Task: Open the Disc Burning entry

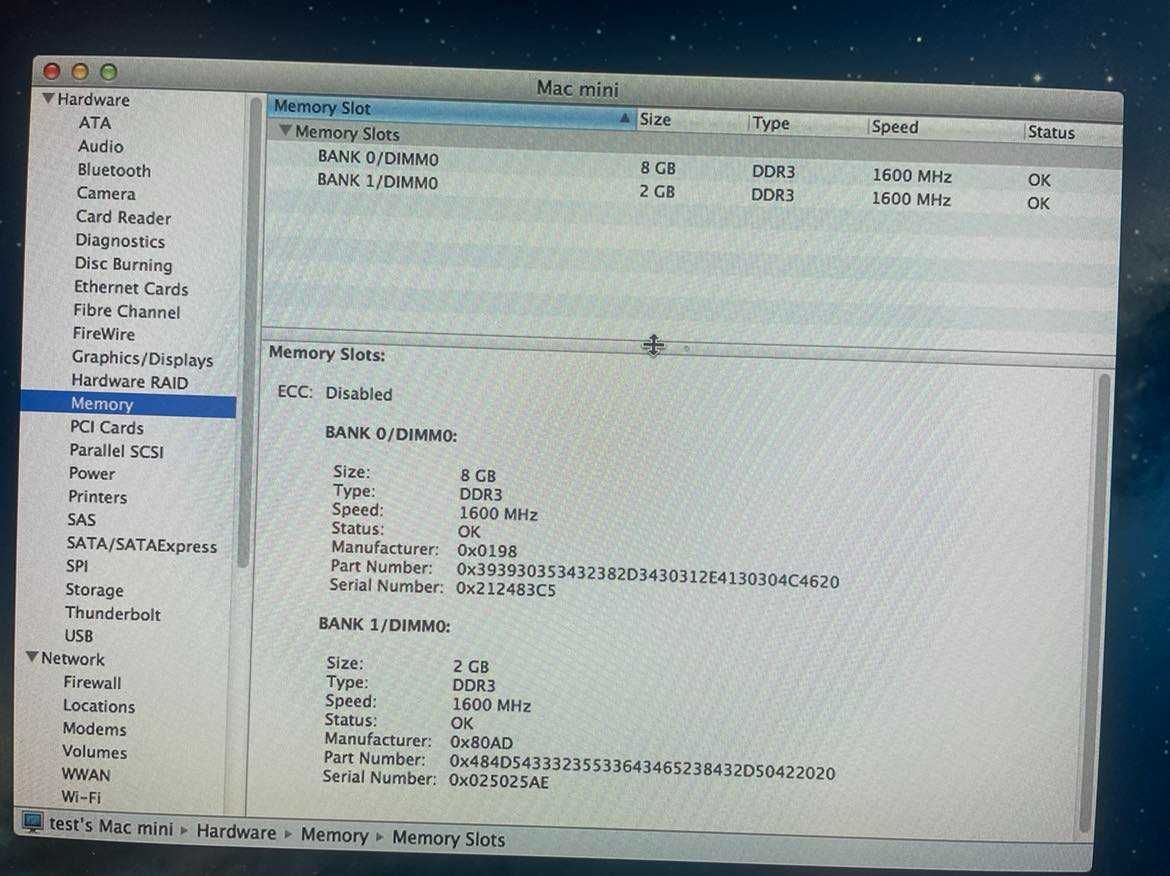Action: click(123, 264)
